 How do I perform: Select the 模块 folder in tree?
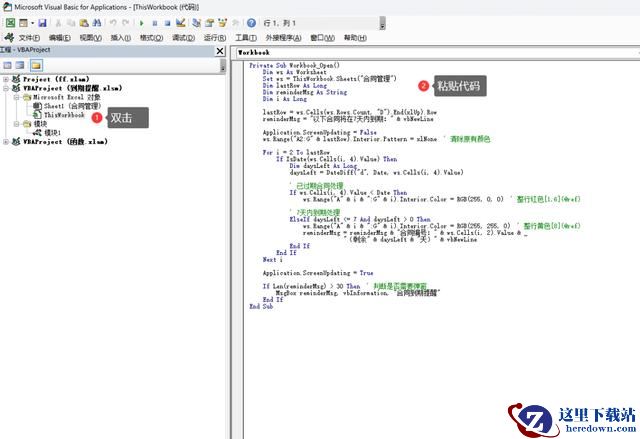[40, 124]
